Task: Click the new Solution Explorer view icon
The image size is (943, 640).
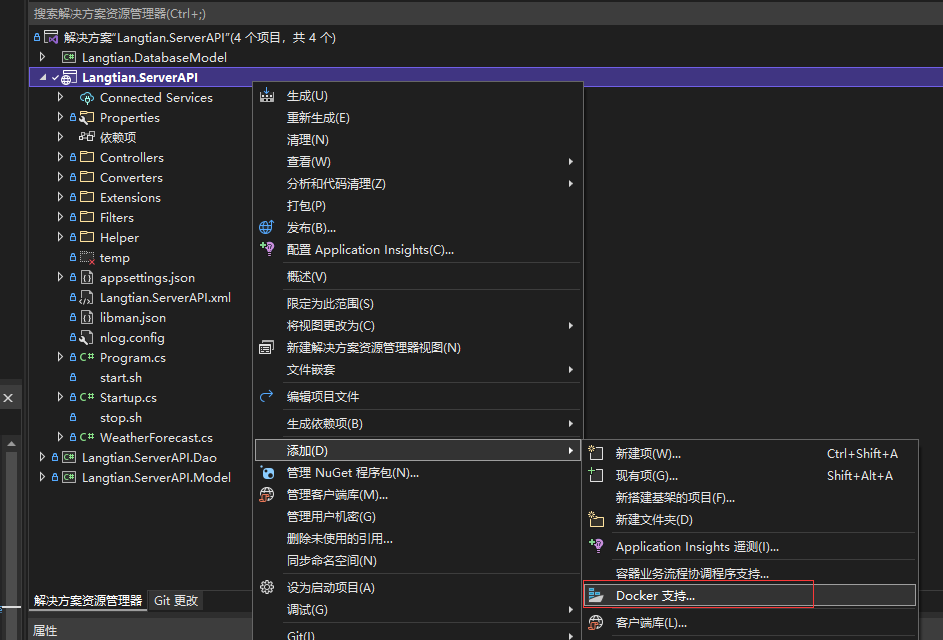Action: tap(266, 347)
